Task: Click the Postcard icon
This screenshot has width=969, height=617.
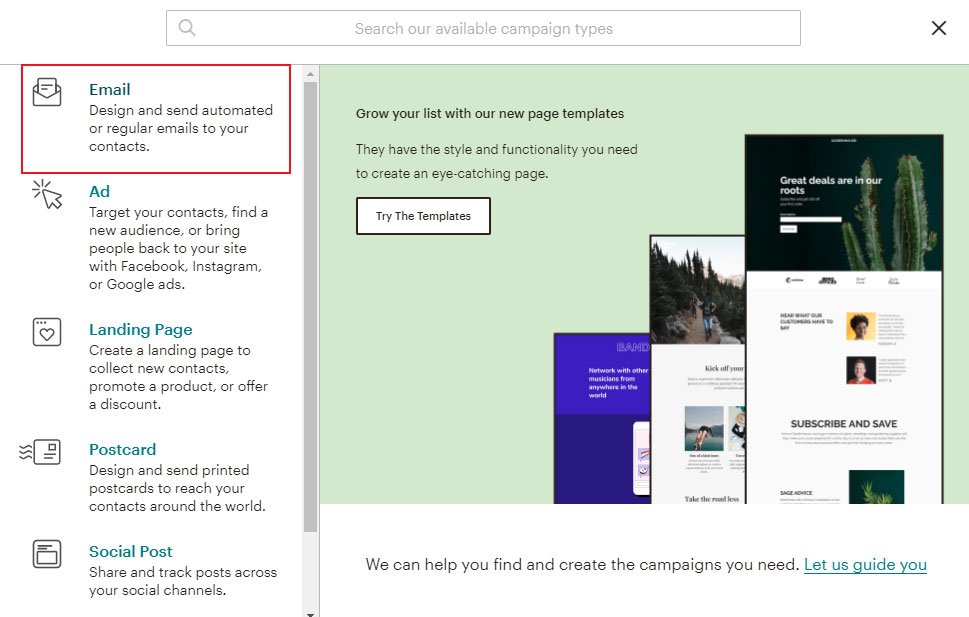Action: [x=40, y=452]
